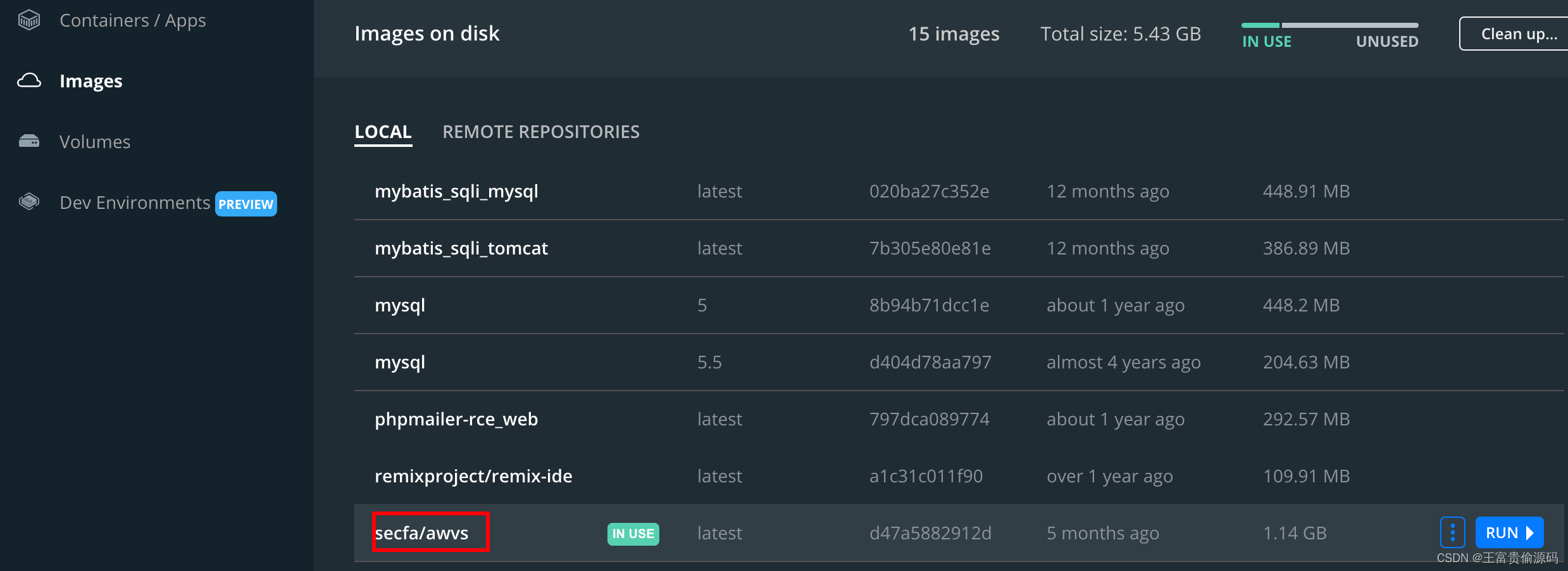The width and height of the screenshot is (1568, 571).
Task: Click image ID 020ba27c352e
Action: click(x=929, y=191)
